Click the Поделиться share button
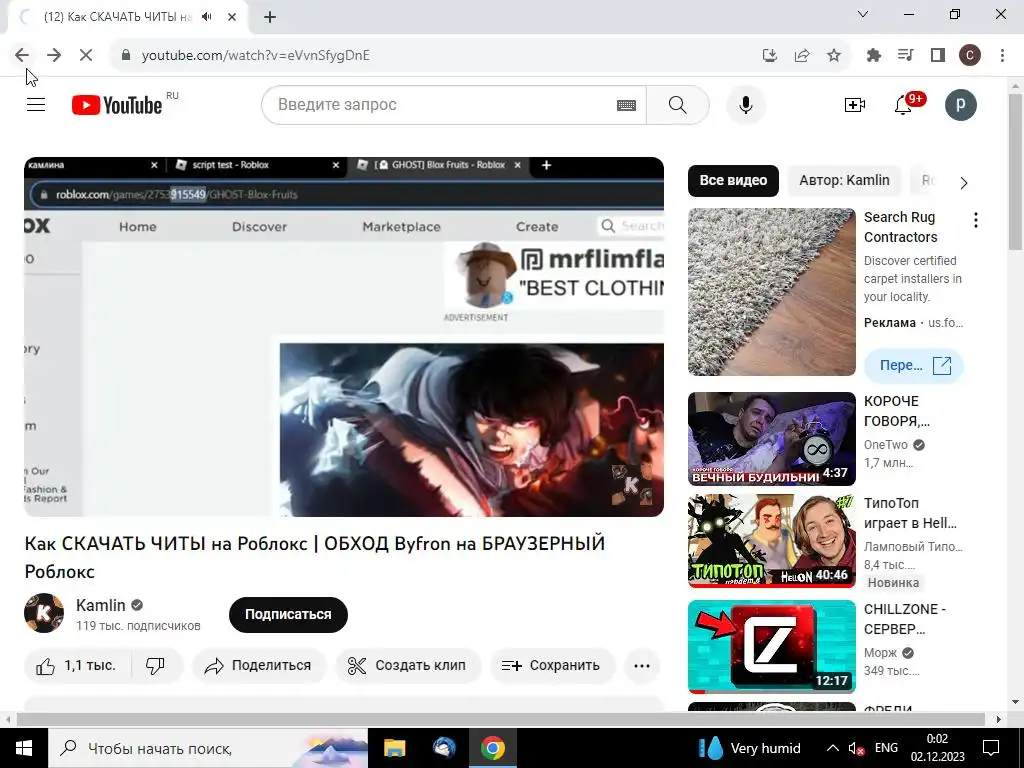Screen dimensions: 1024x768 [259, 665]
